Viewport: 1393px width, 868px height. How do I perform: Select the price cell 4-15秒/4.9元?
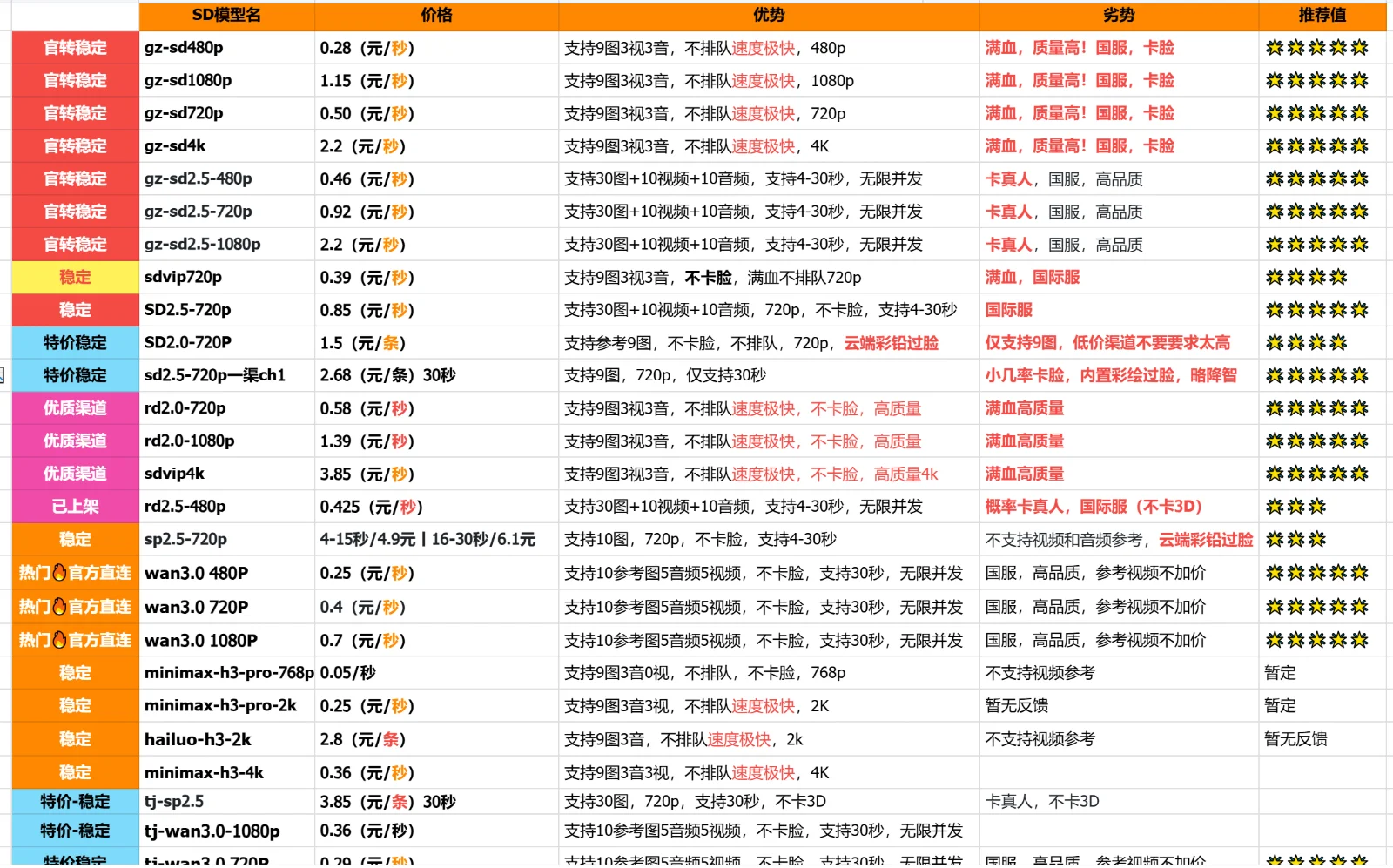pyautogui.click(x=436, y=540)
